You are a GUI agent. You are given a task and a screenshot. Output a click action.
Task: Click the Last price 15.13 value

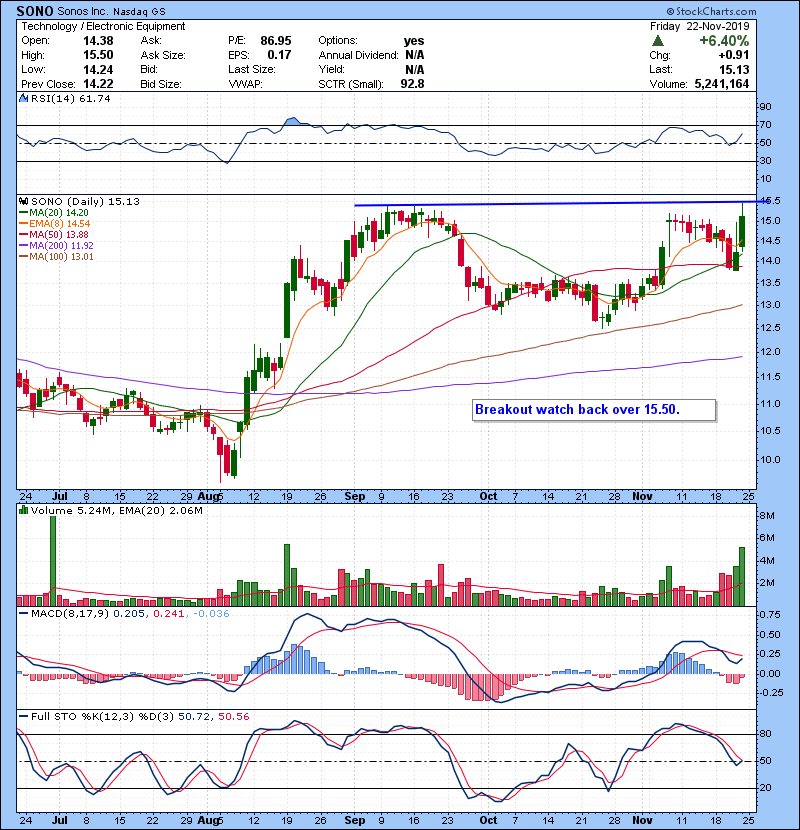click(734, 69)
